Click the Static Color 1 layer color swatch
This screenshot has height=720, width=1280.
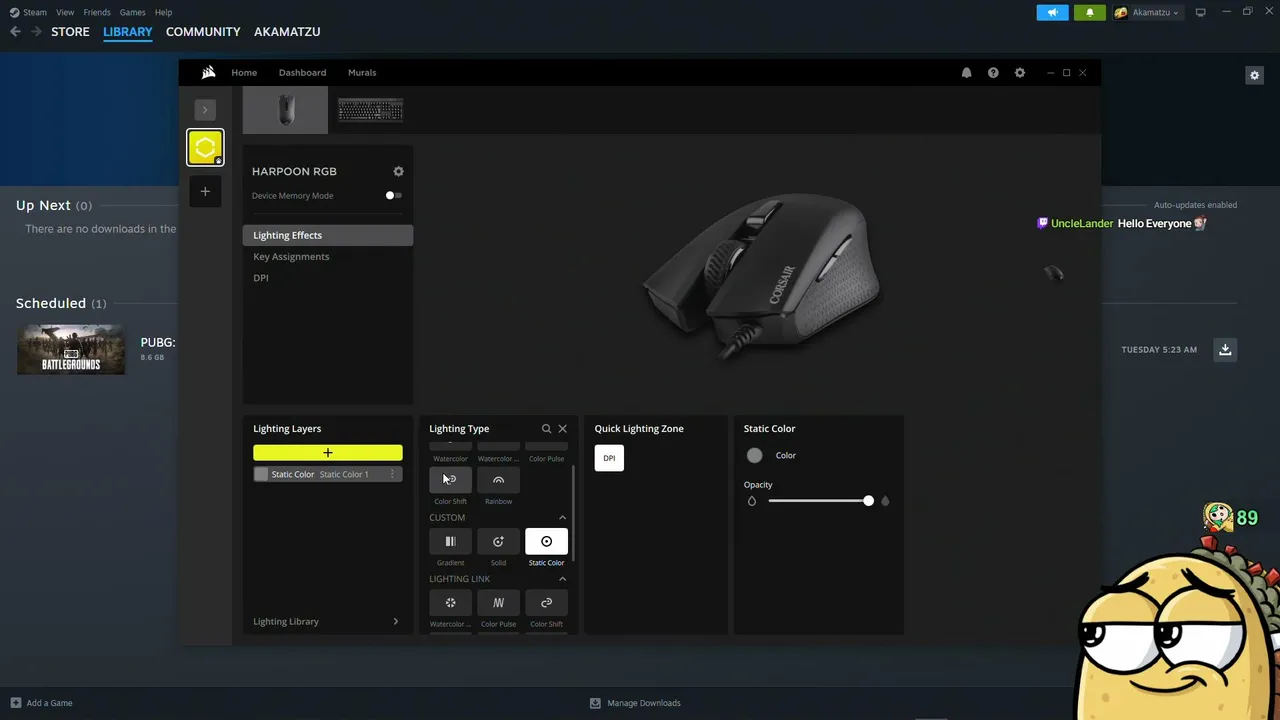[x=261, y=474]
